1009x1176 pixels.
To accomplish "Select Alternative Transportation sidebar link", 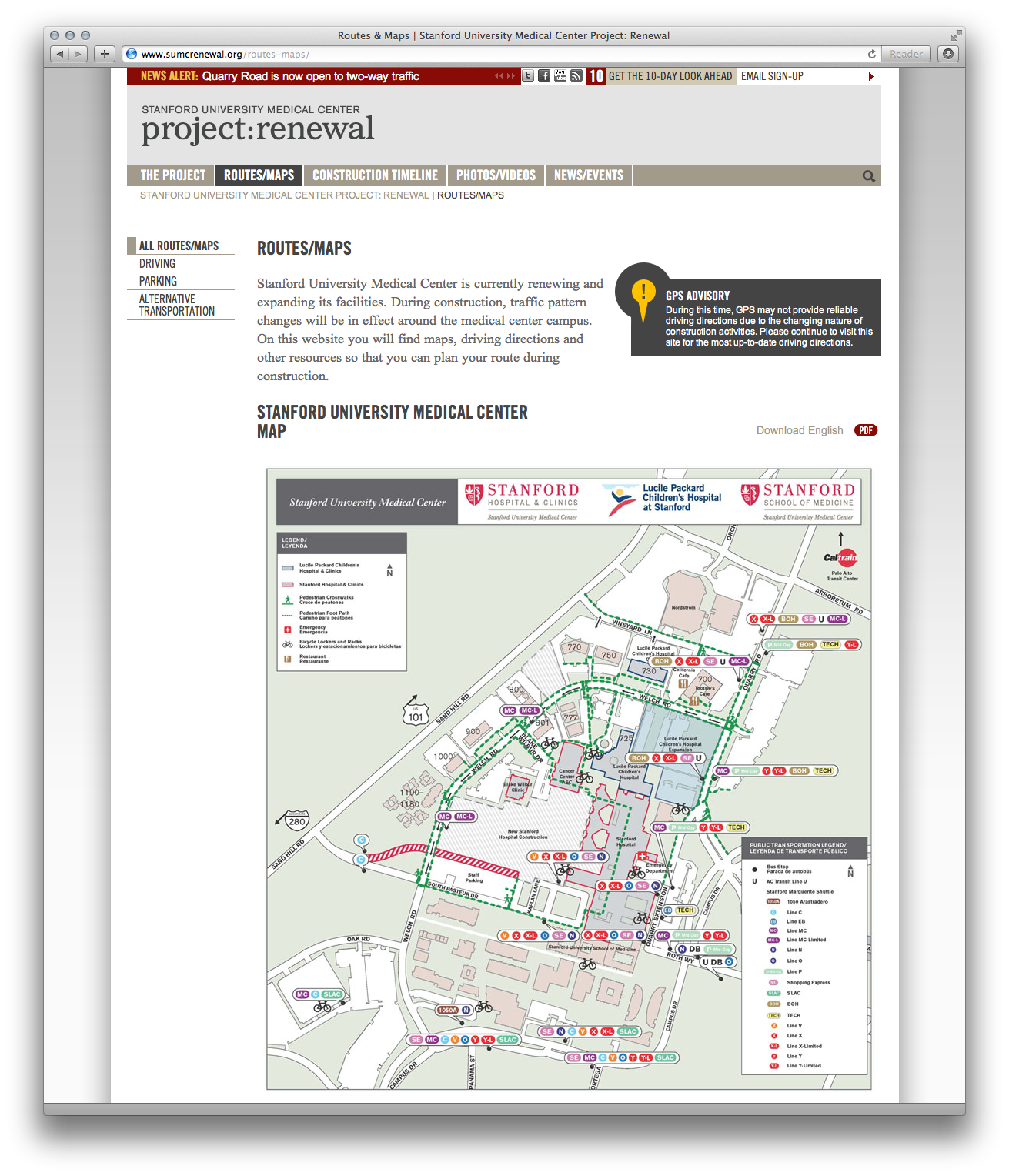I will tap(176, 305).
